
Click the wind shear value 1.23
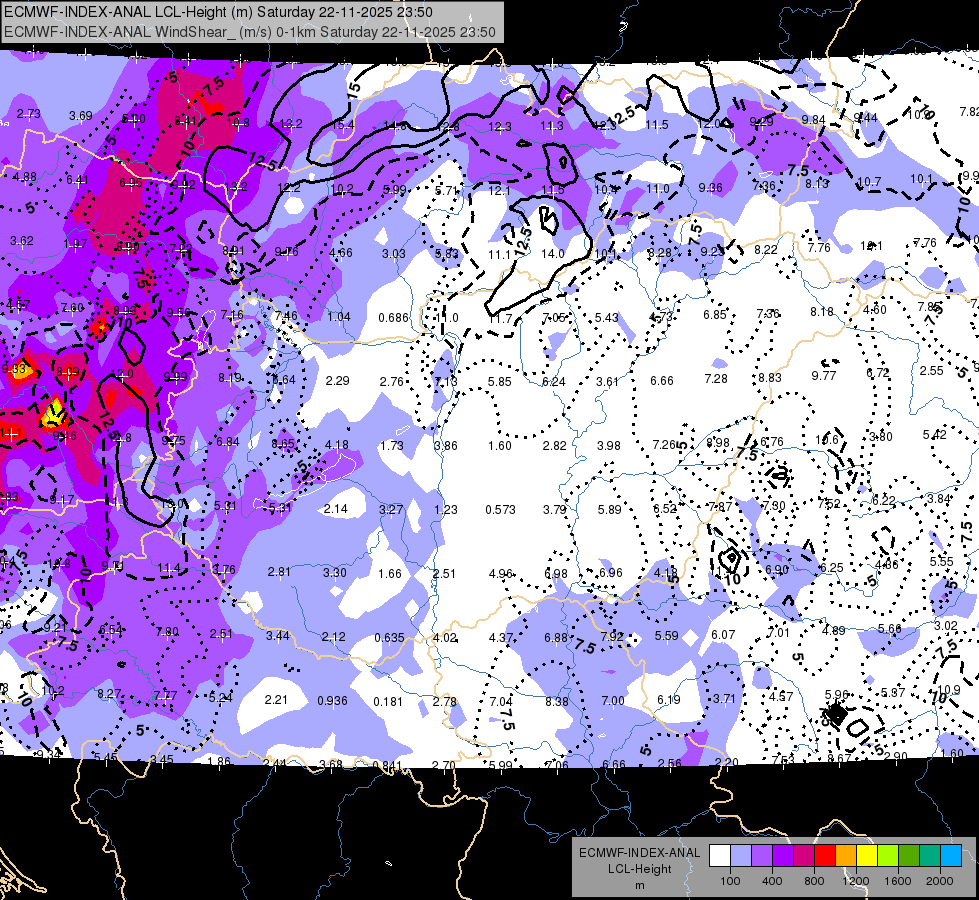[445, 510]
